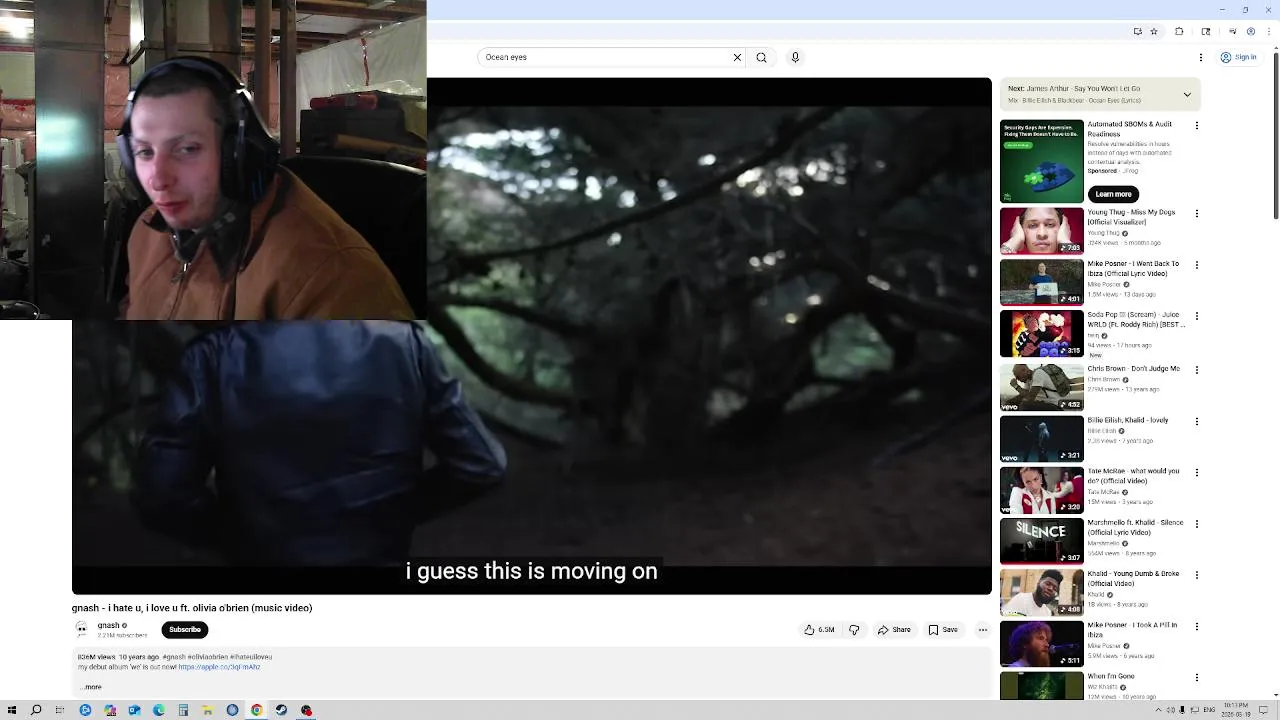Open the recording app with red dot on taskbar
The image size is (1280, 720).
[x=306, y=710]
